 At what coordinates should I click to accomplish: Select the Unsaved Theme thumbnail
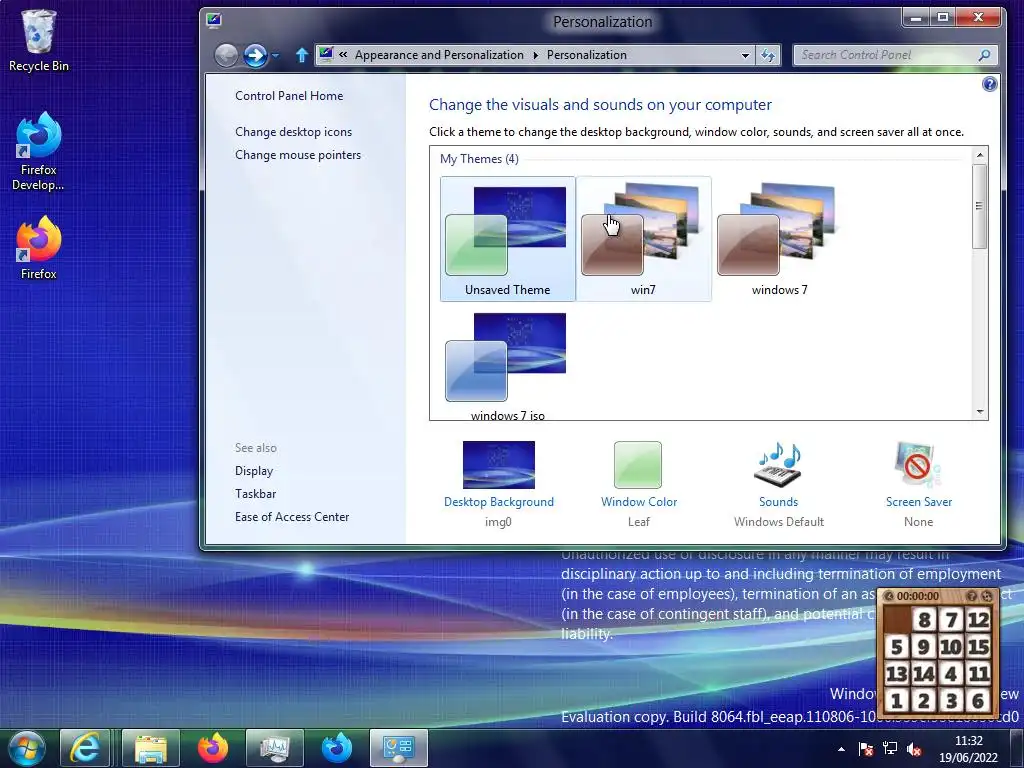[507, 239]
